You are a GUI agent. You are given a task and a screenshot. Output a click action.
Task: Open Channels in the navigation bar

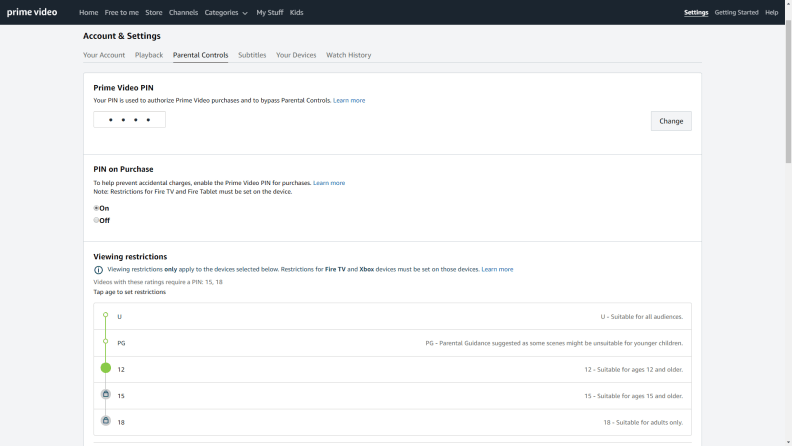click(183, 13)
